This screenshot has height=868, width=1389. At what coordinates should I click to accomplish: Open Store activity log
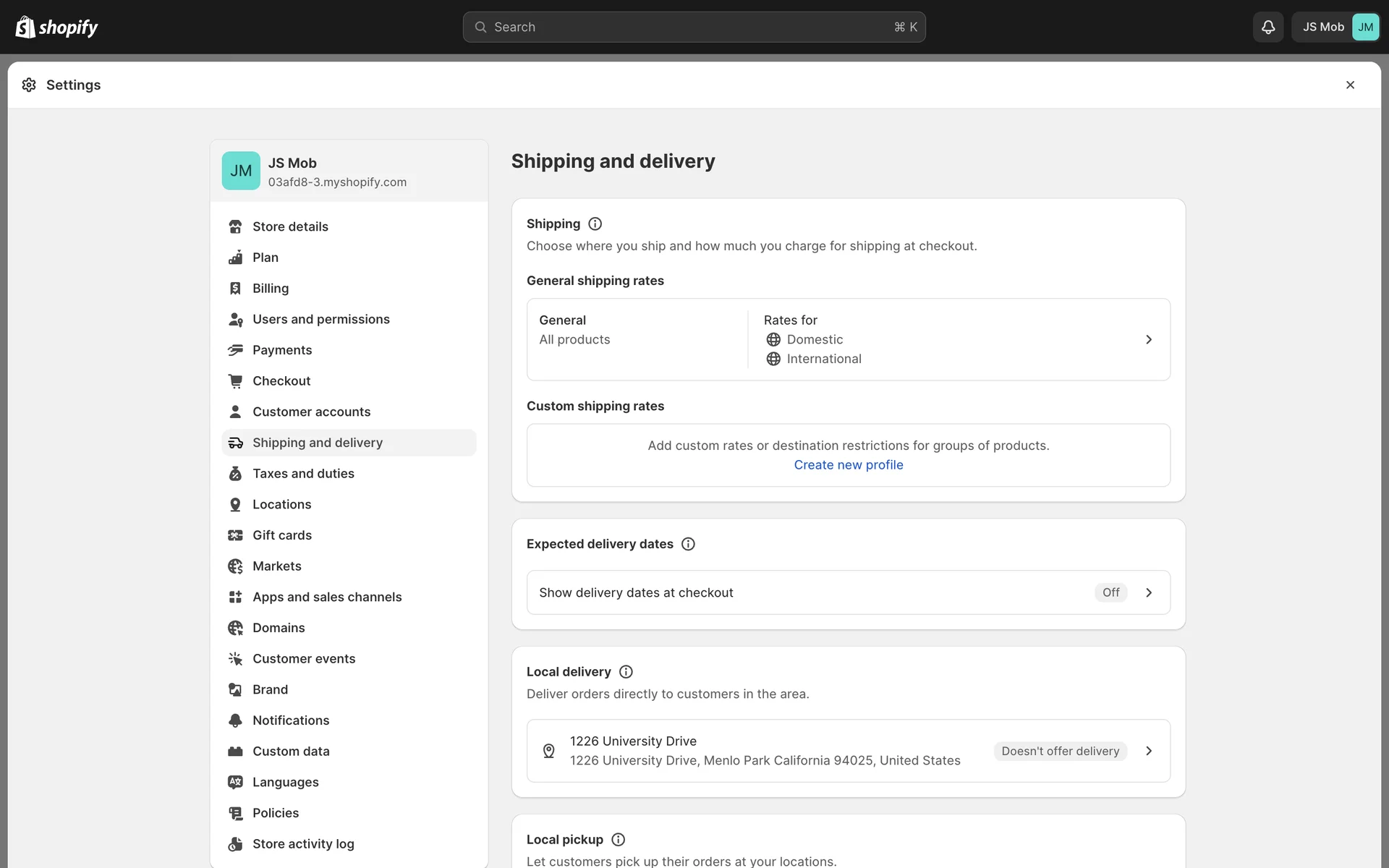(x=303, y=844)
